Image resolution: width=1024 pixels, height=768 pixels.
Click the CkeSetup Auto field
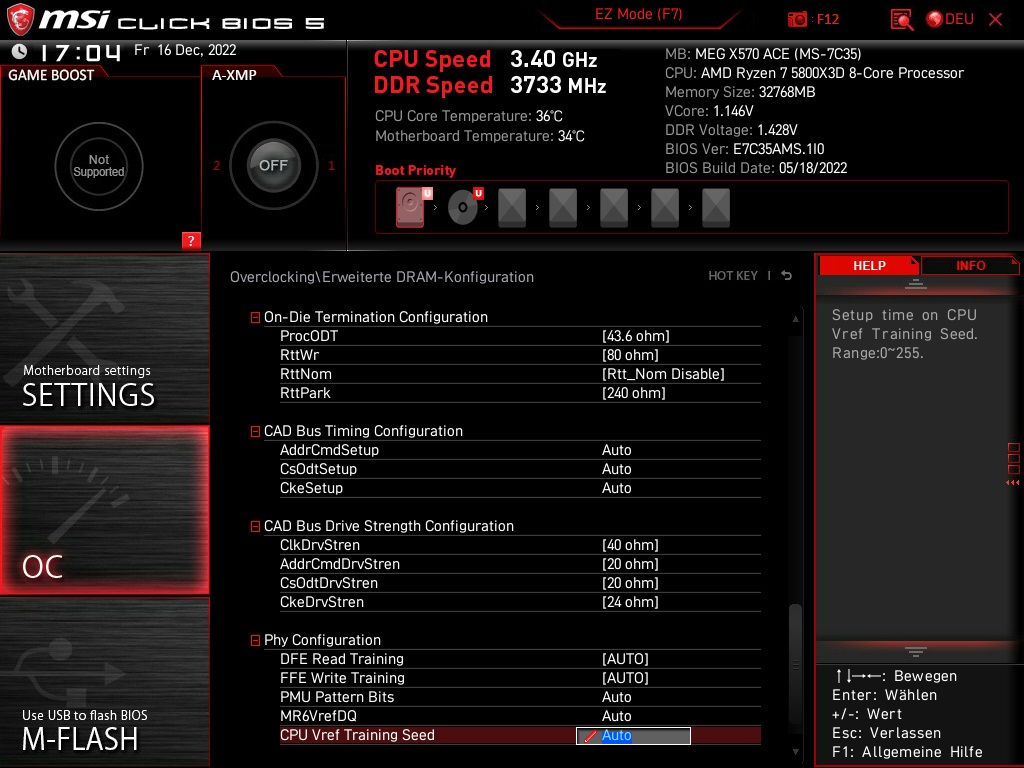pyautogui.click(x=616, y=488)
